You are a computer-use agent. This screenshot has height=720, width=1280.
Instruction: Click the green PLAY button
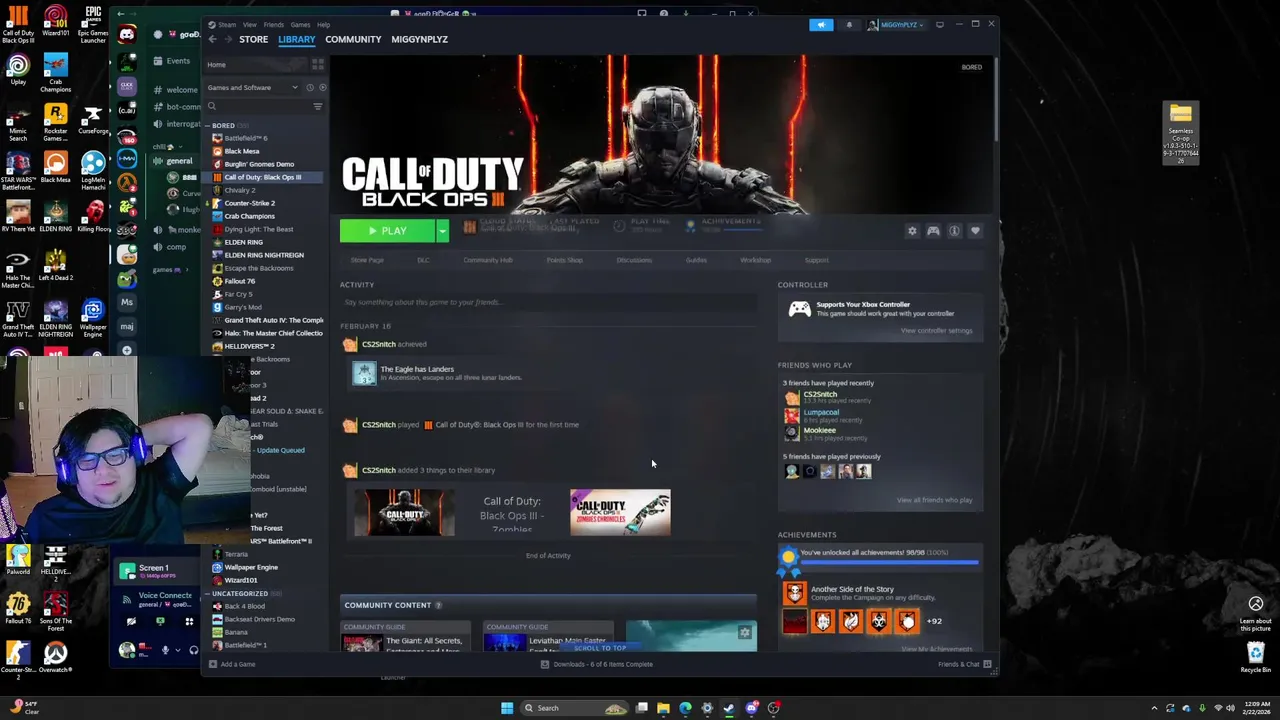tap(387, 231)
